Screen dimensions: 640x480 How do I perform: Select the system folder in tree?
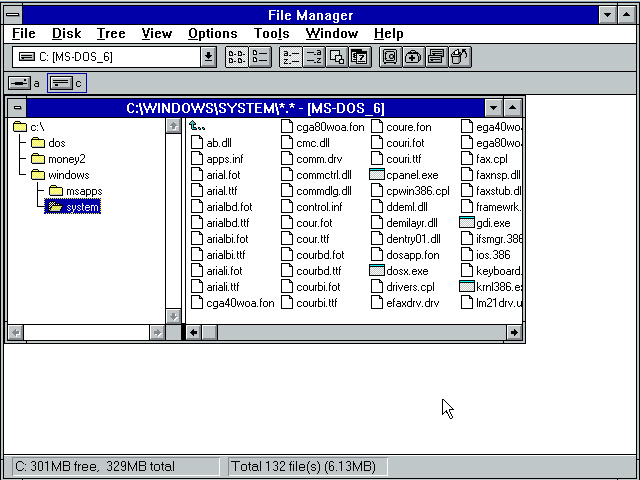(x=73, y=207)
